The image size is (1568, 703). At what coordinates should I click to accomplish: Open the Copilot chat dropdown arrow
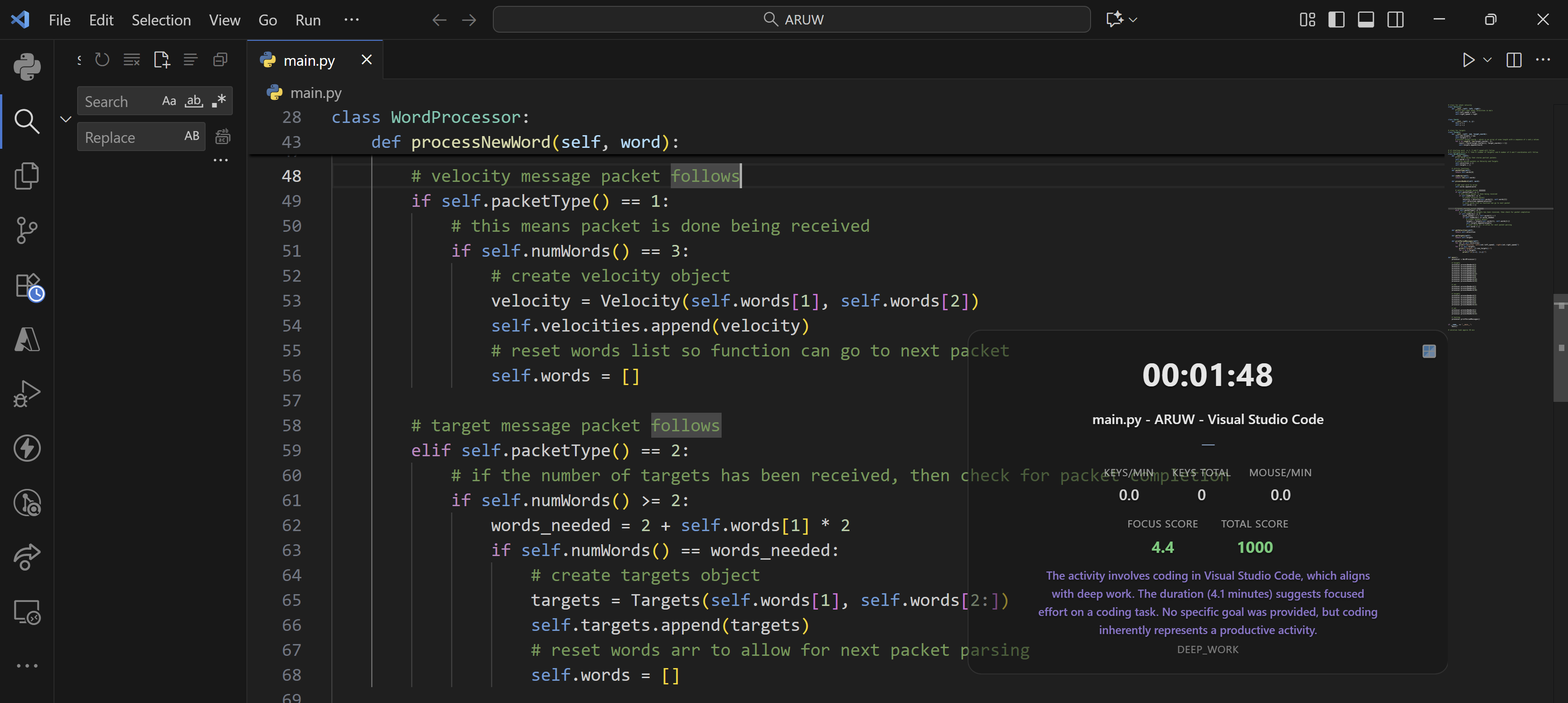[x=1133, y=20]
